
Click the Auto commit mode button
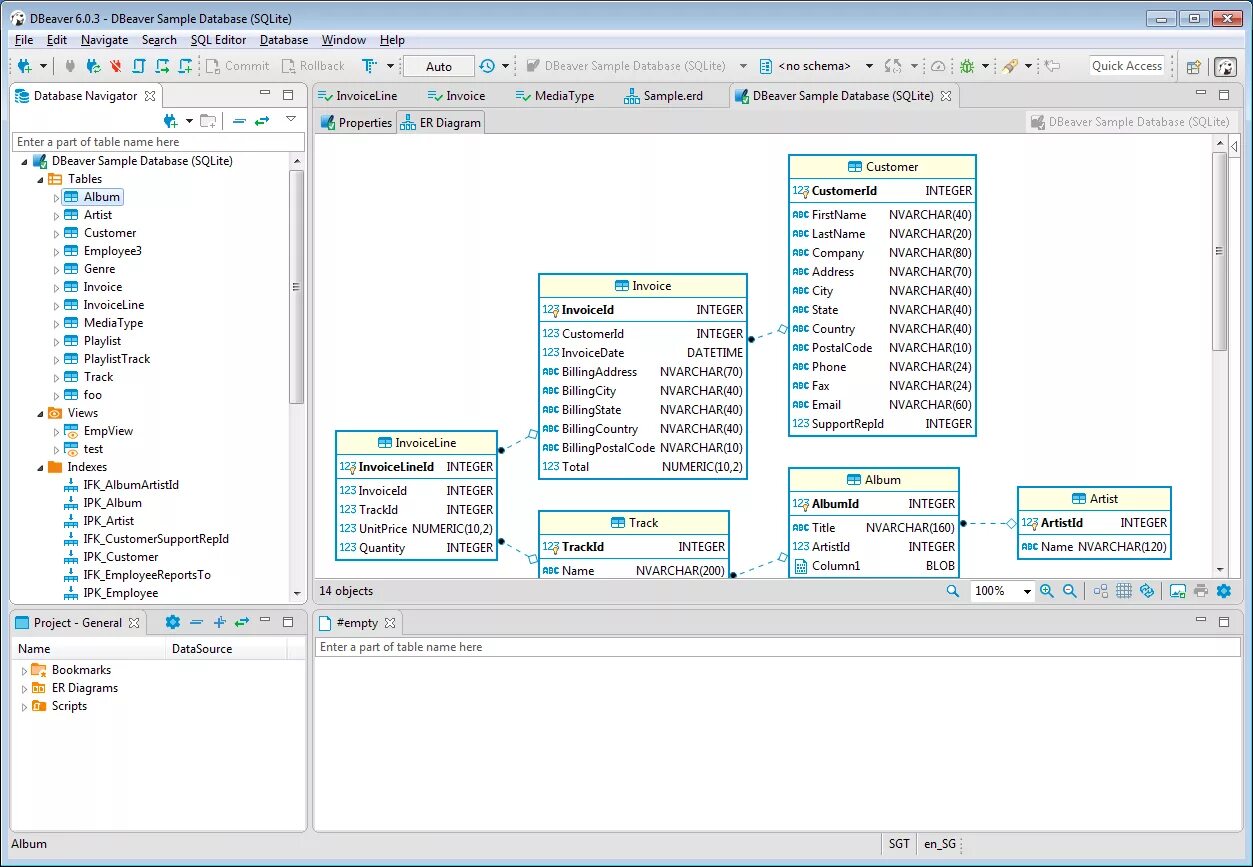[439, 66]
